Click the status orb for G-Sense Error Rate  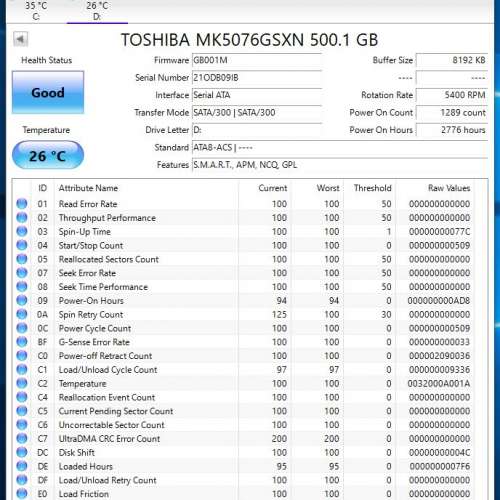click(x=22, y=342)
